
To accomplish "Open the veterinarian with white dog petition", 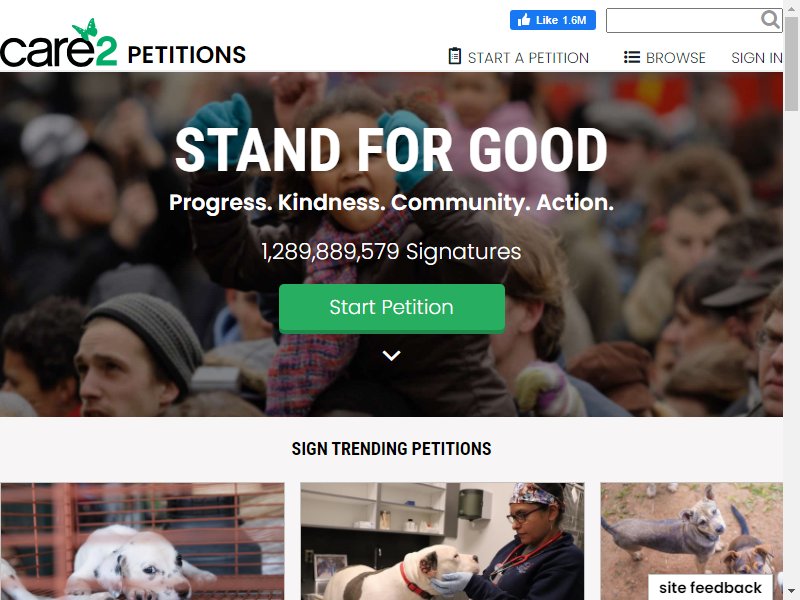I will (442, 541).
